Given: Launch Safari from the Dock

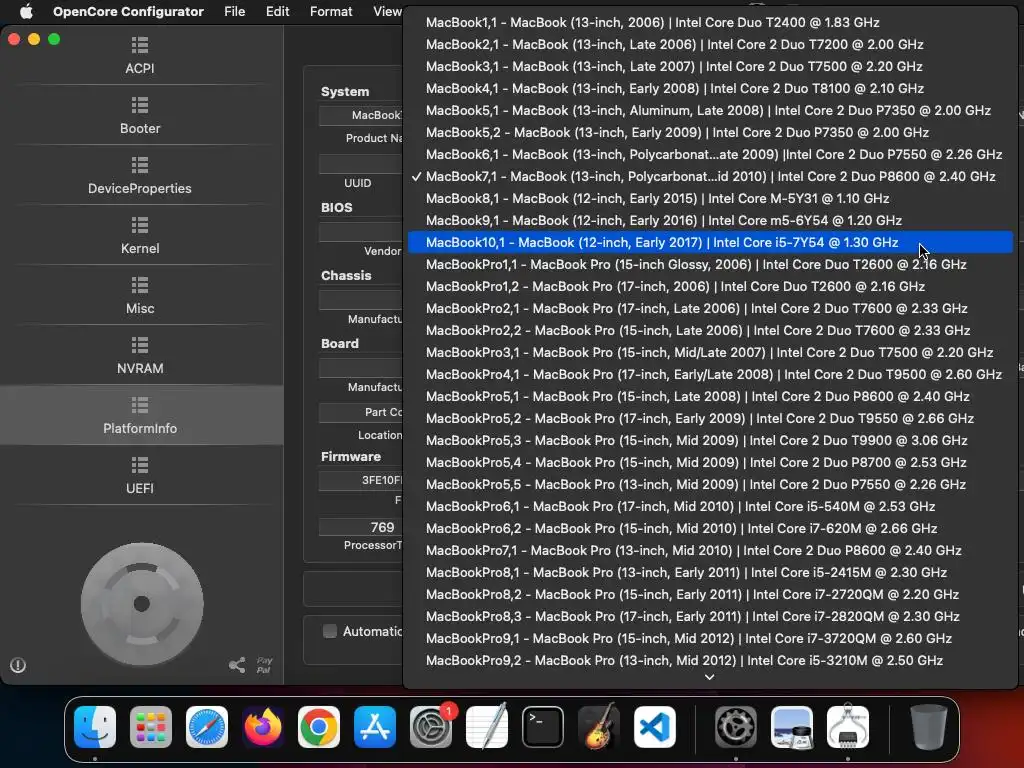Looking at the screenshot, I should 207,727.
